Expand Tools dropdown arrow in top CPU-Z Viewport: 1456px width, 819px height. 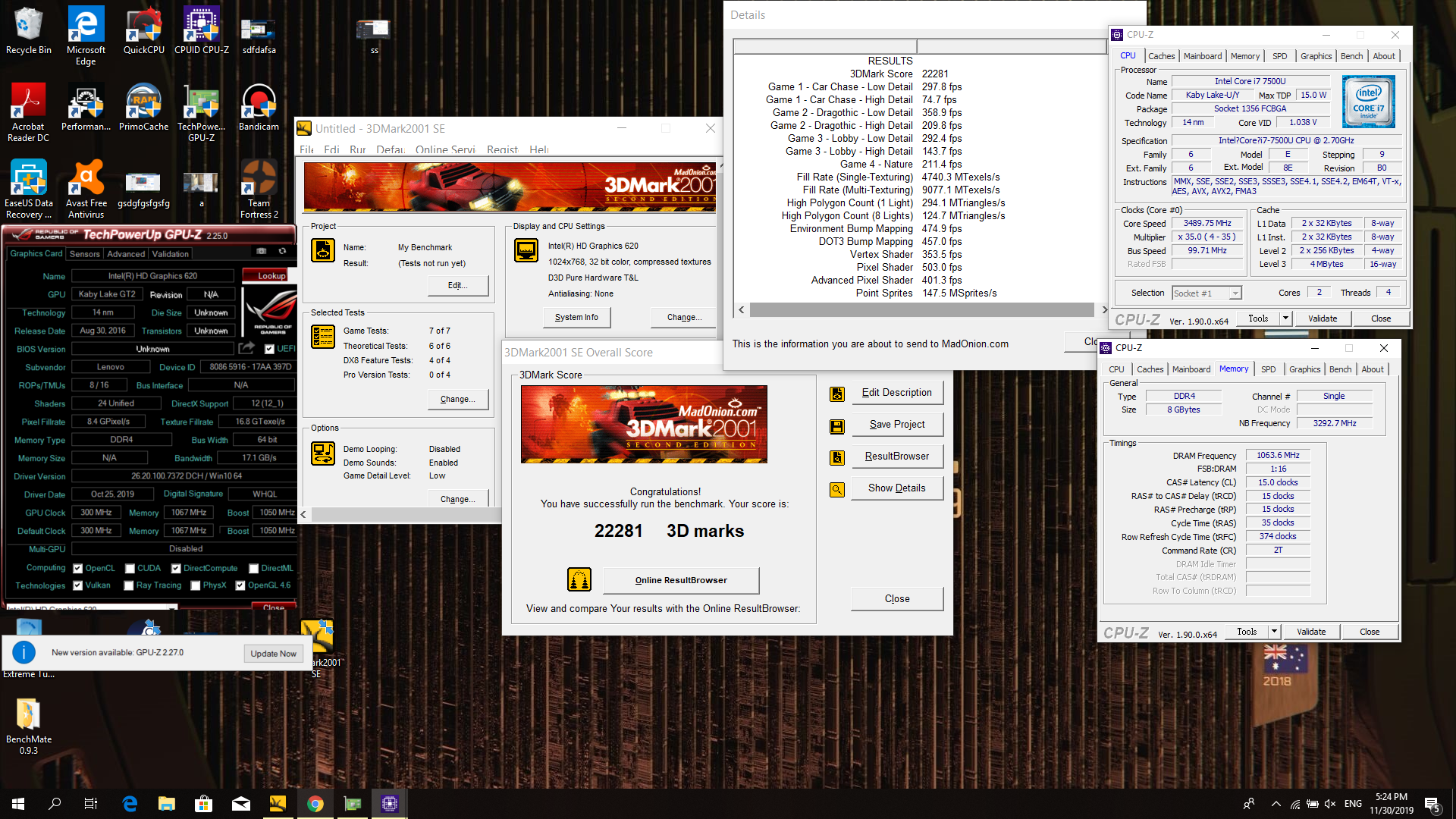tap(1285, 318)
